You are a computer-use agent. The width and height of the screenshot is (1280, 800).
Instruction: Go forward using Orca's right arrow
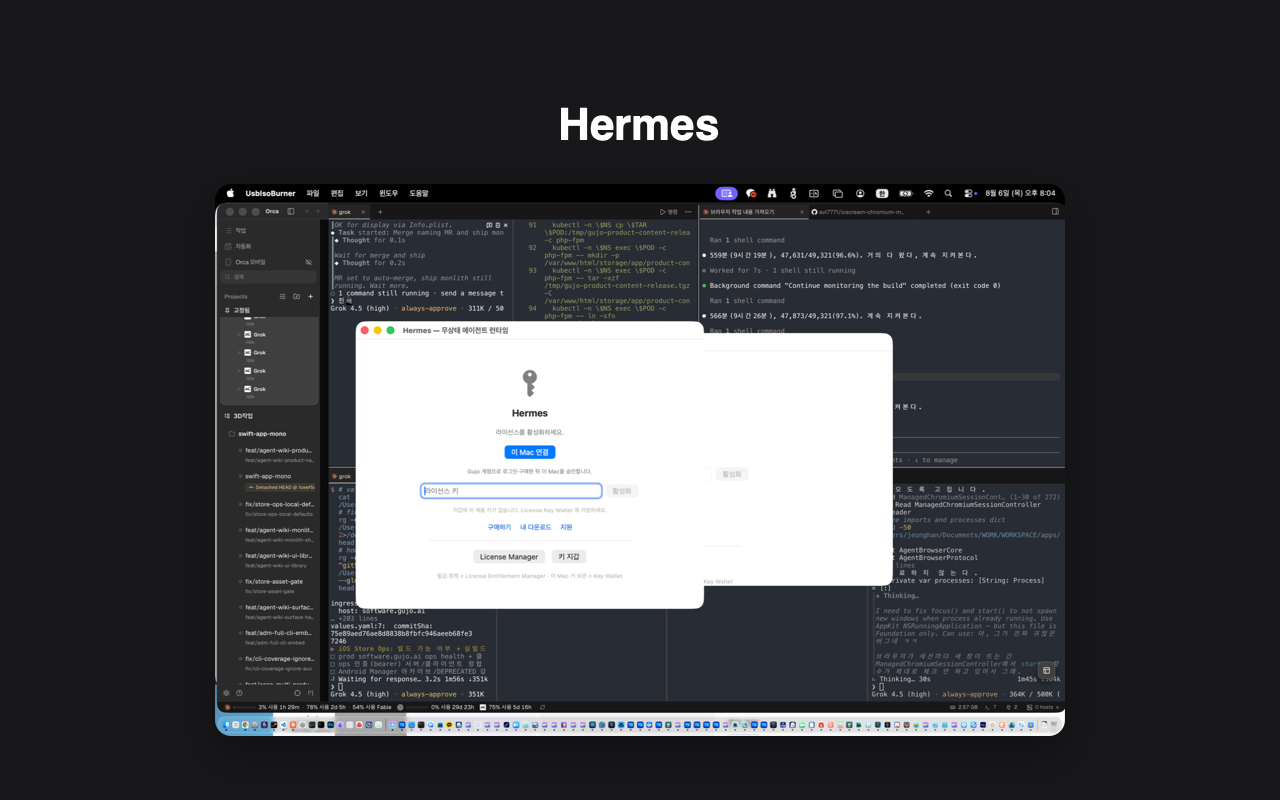point(319,211)
